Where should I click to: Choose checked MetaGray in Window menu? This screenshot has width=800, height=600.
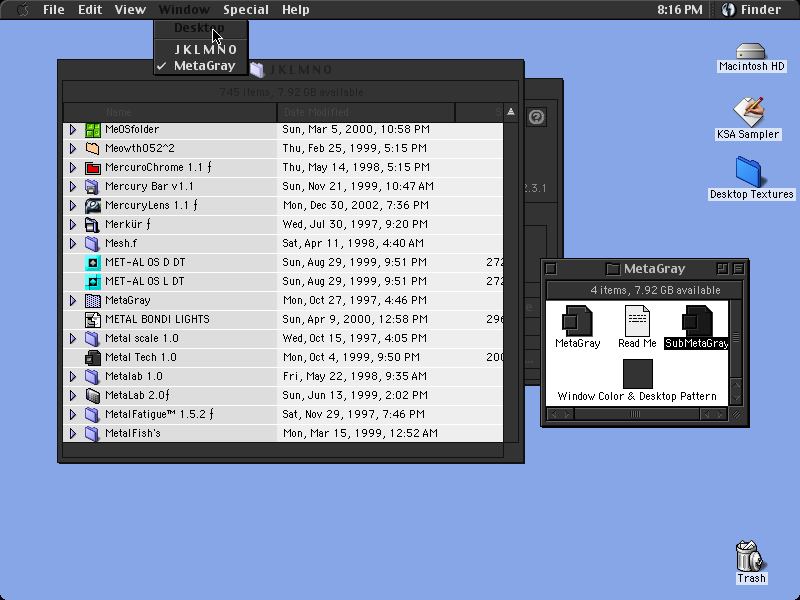click(201, 66)
